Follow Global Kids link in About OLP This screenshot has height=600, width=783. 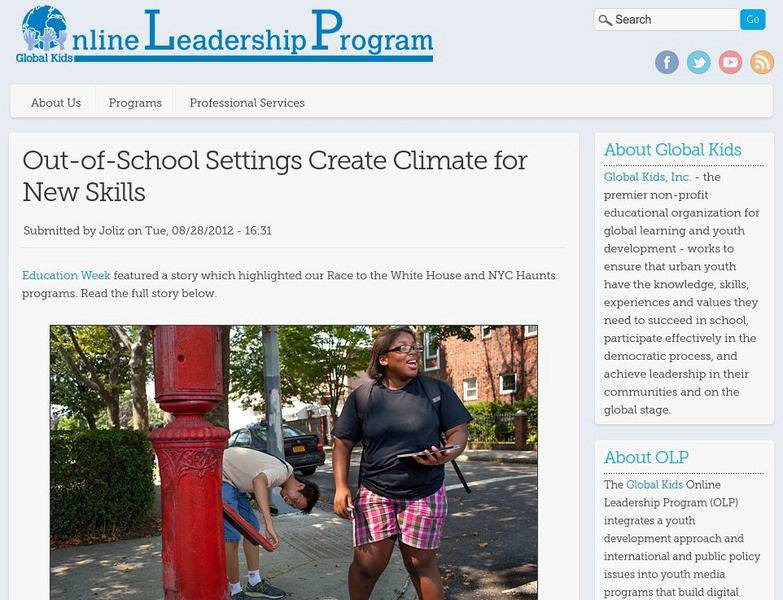click(x=655, y=484)
